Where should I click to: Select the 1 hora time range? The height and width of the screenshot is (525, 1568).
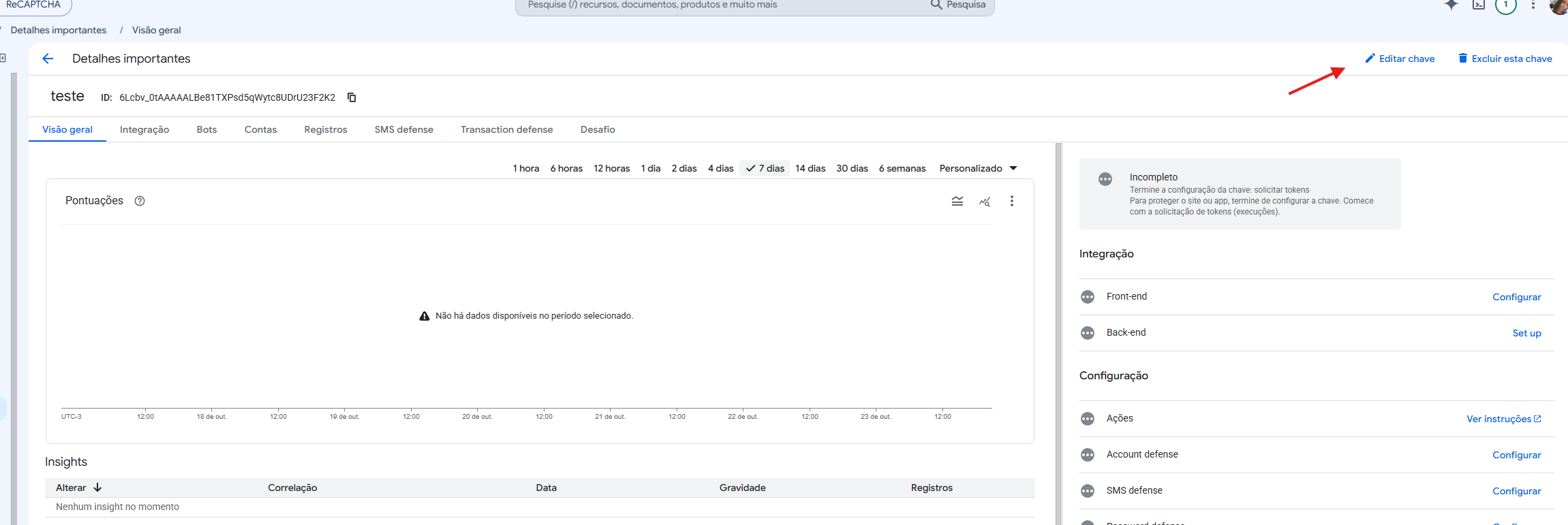(526, 168)
